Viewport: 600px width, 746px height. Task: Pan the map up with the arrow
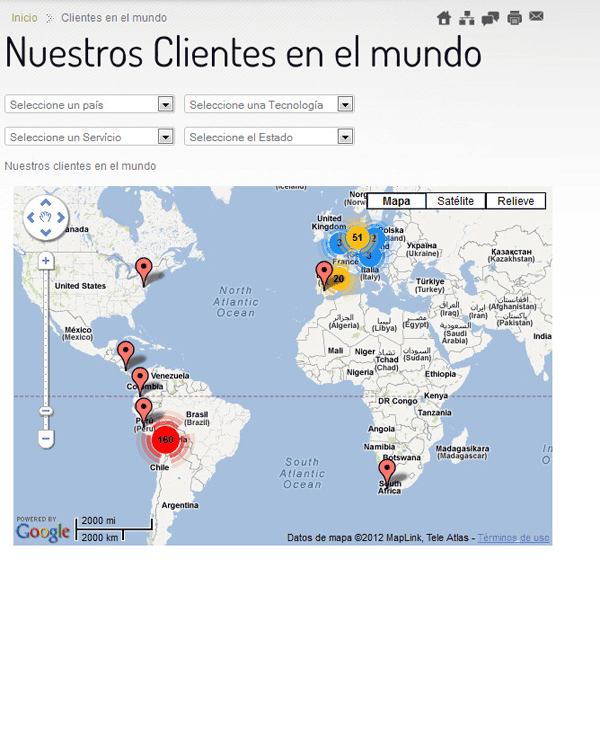[46, 202]
